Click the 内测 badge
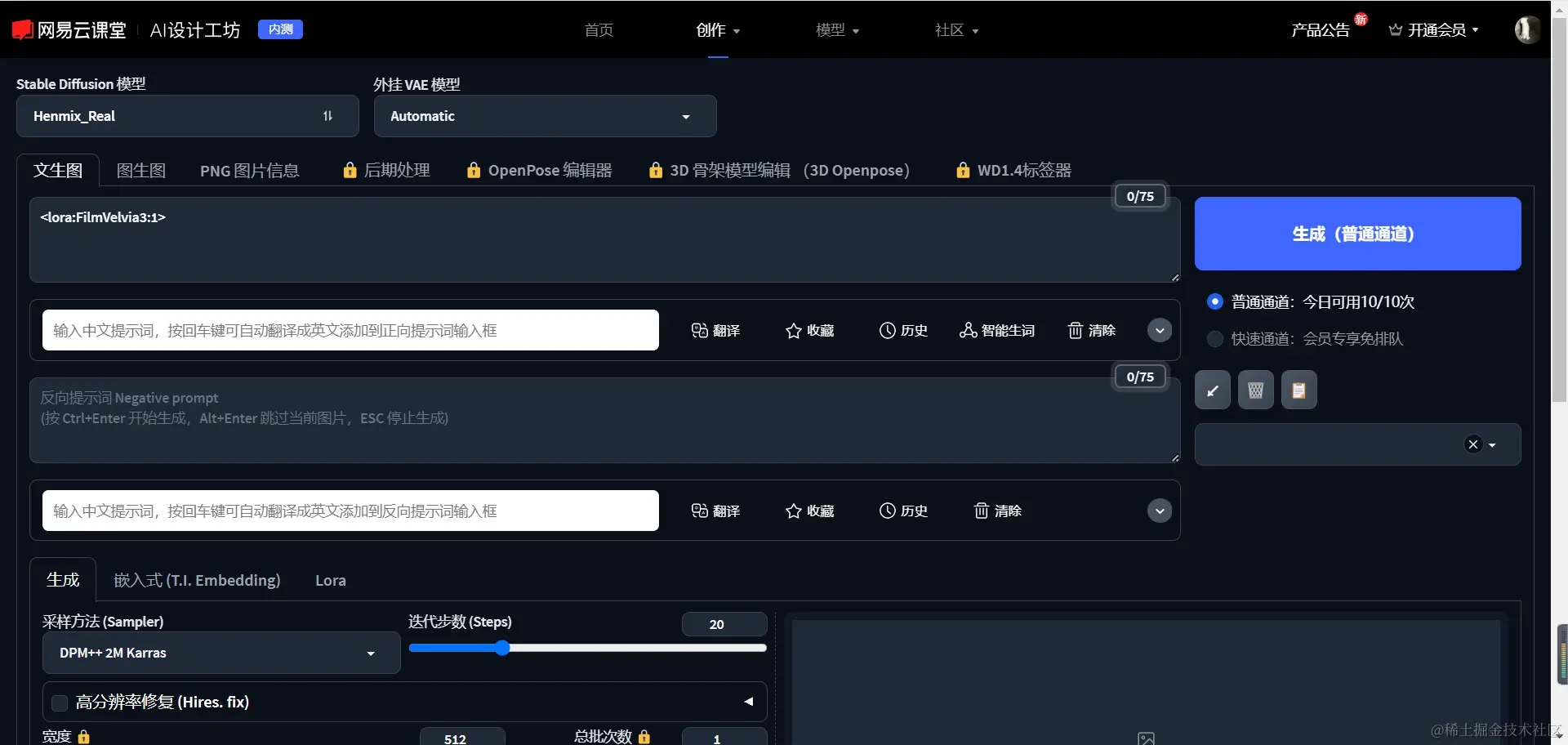 (x=280, y=29)
